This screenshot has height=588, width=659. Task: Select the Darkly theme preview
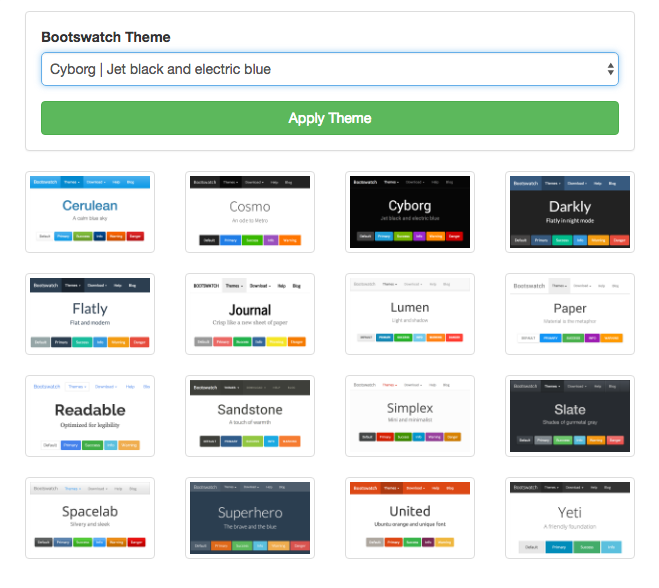pos(570,212)
